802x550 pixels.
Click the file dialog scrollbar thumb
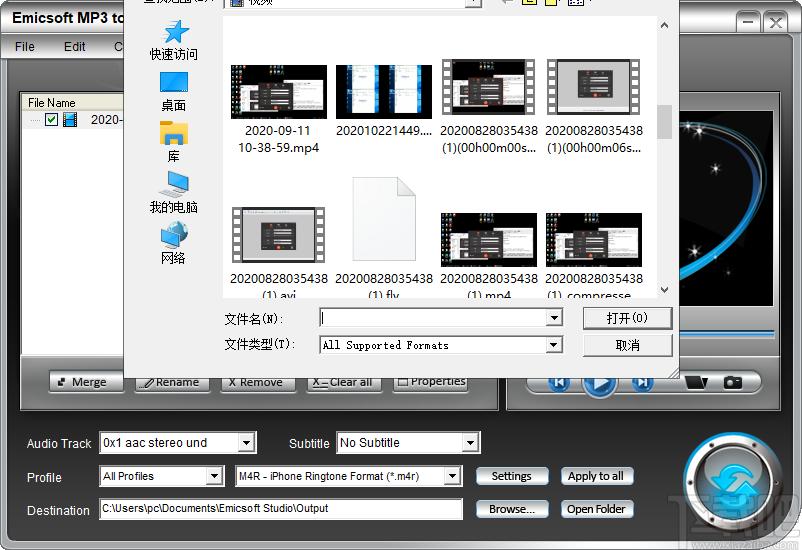664,122
